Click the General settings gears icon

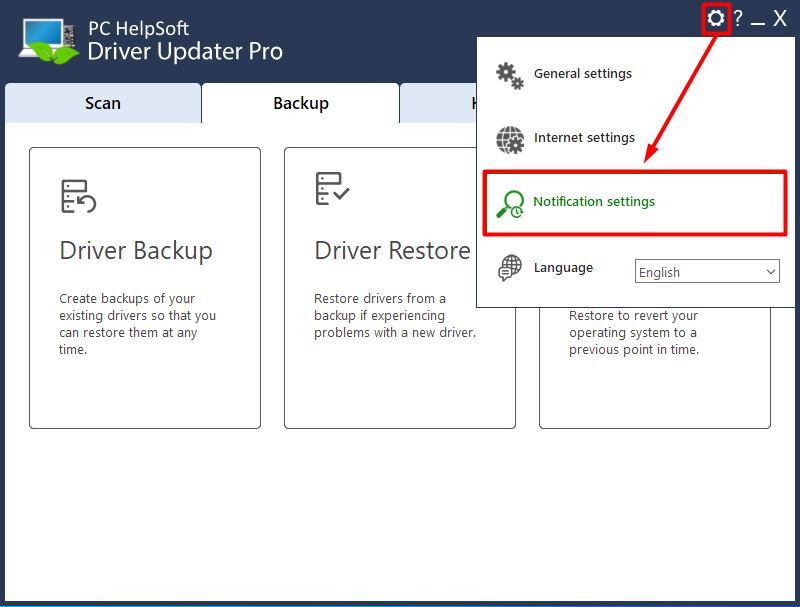[510, 75]
